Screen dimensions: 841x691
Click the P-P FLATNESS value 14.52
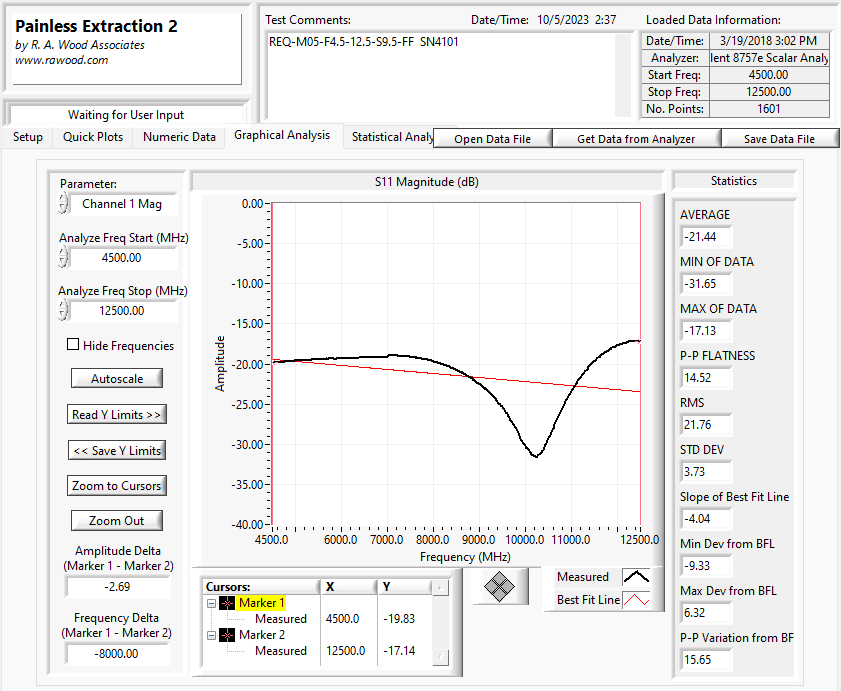[705, 378]
